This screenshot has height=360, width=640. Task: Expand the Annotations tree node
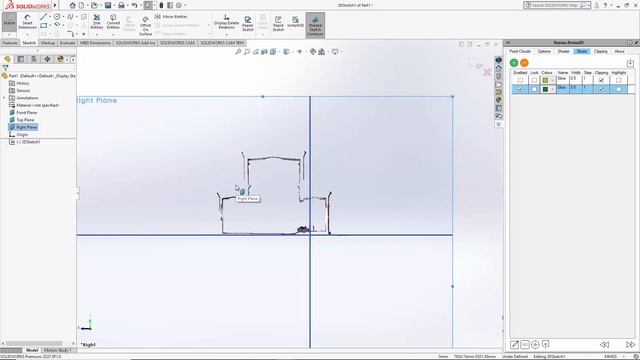click(4, 98)
